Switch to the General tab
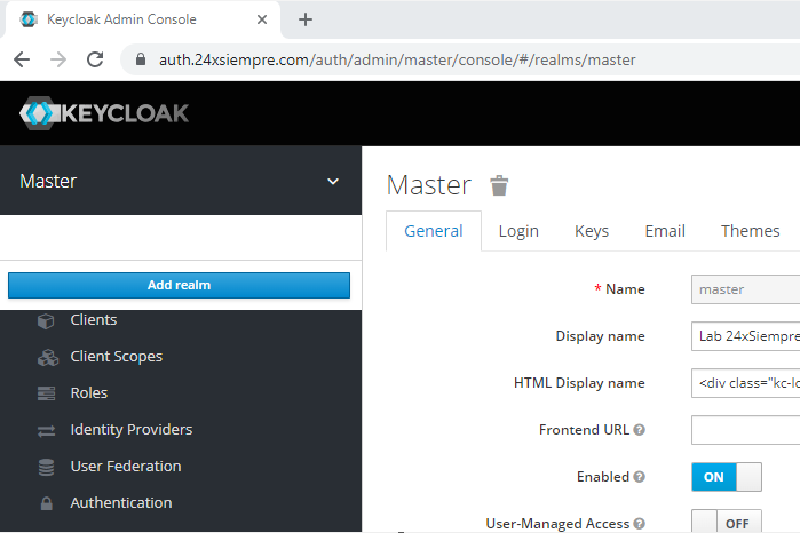Image resolution: width=800 pixels, height=533 pixels. click(x=434, y=231)
